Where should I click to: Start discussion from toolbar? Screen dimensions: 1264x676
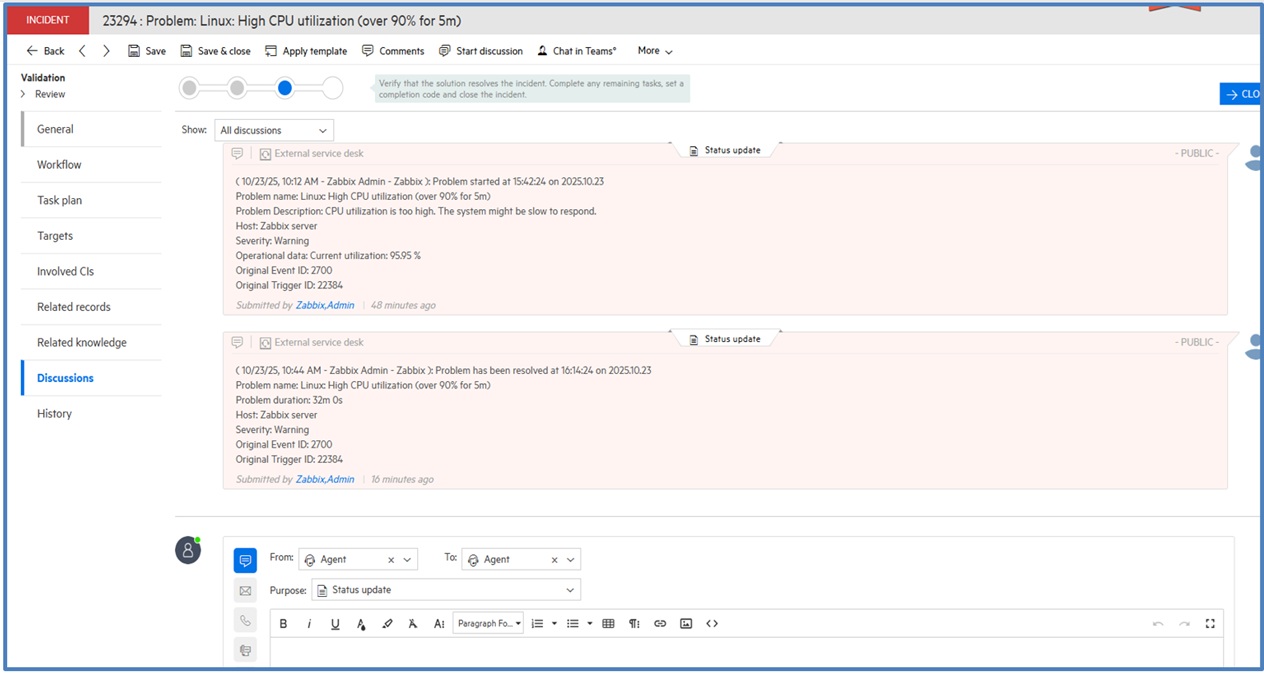click(x=481, y=51)
